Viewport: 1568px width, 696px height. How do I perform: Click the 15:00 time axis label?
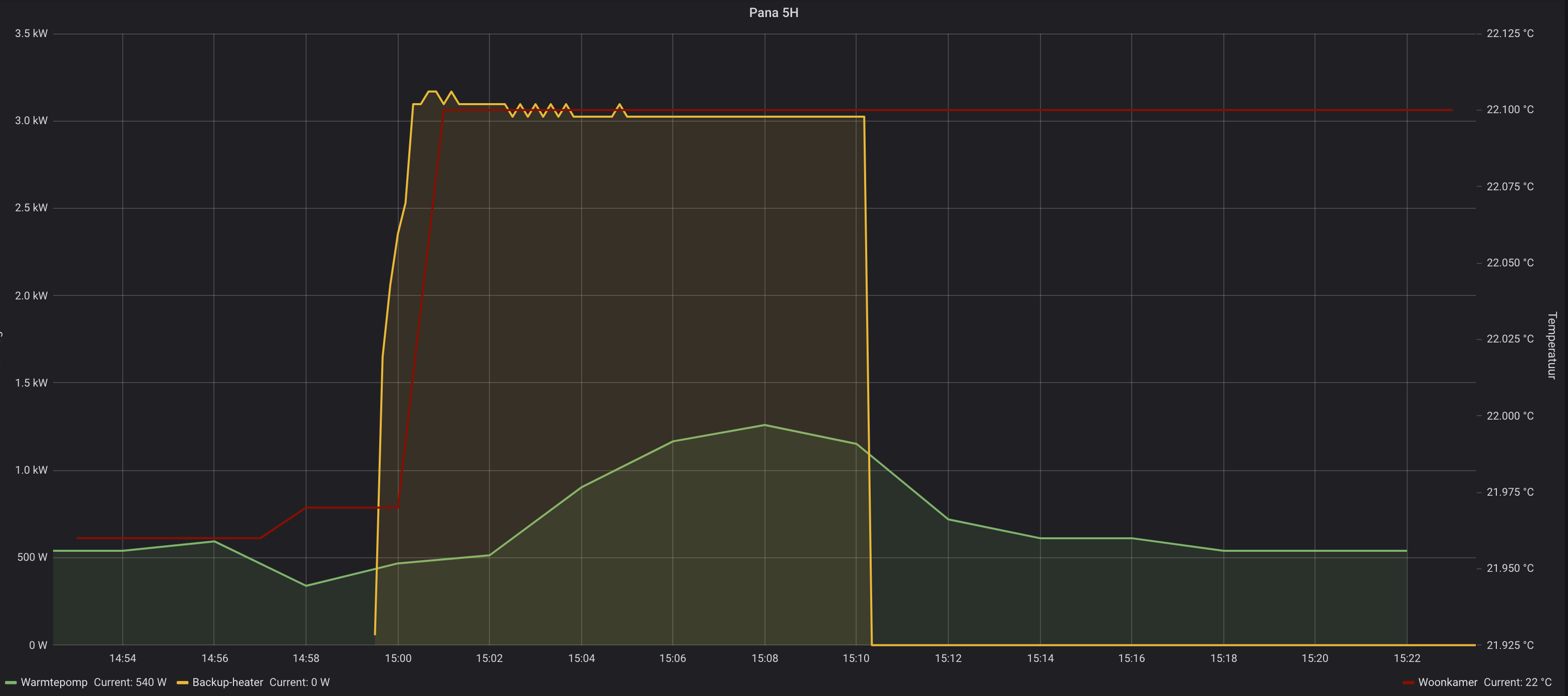[397, 658]
